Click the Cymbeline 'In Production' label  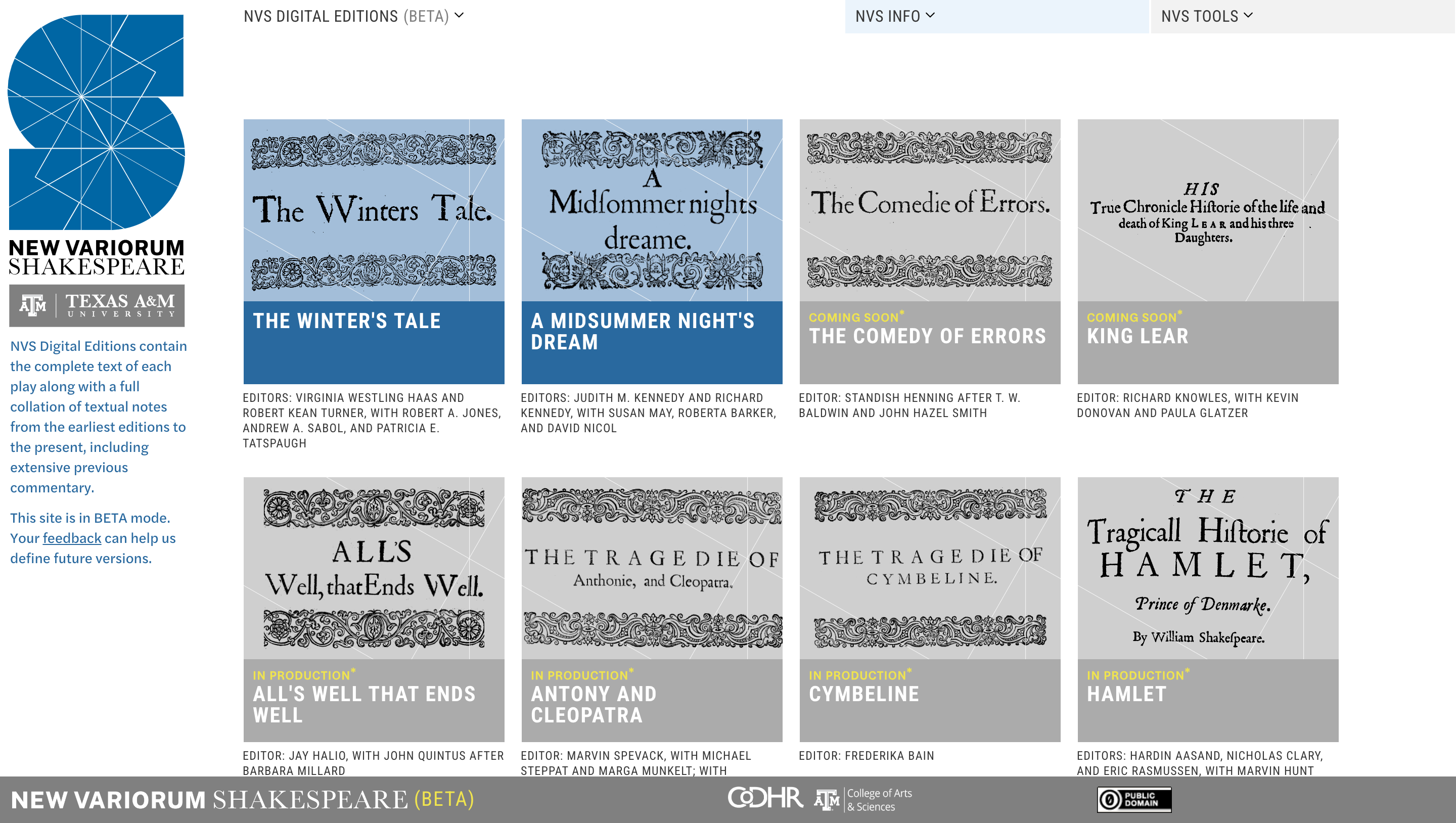859,674
